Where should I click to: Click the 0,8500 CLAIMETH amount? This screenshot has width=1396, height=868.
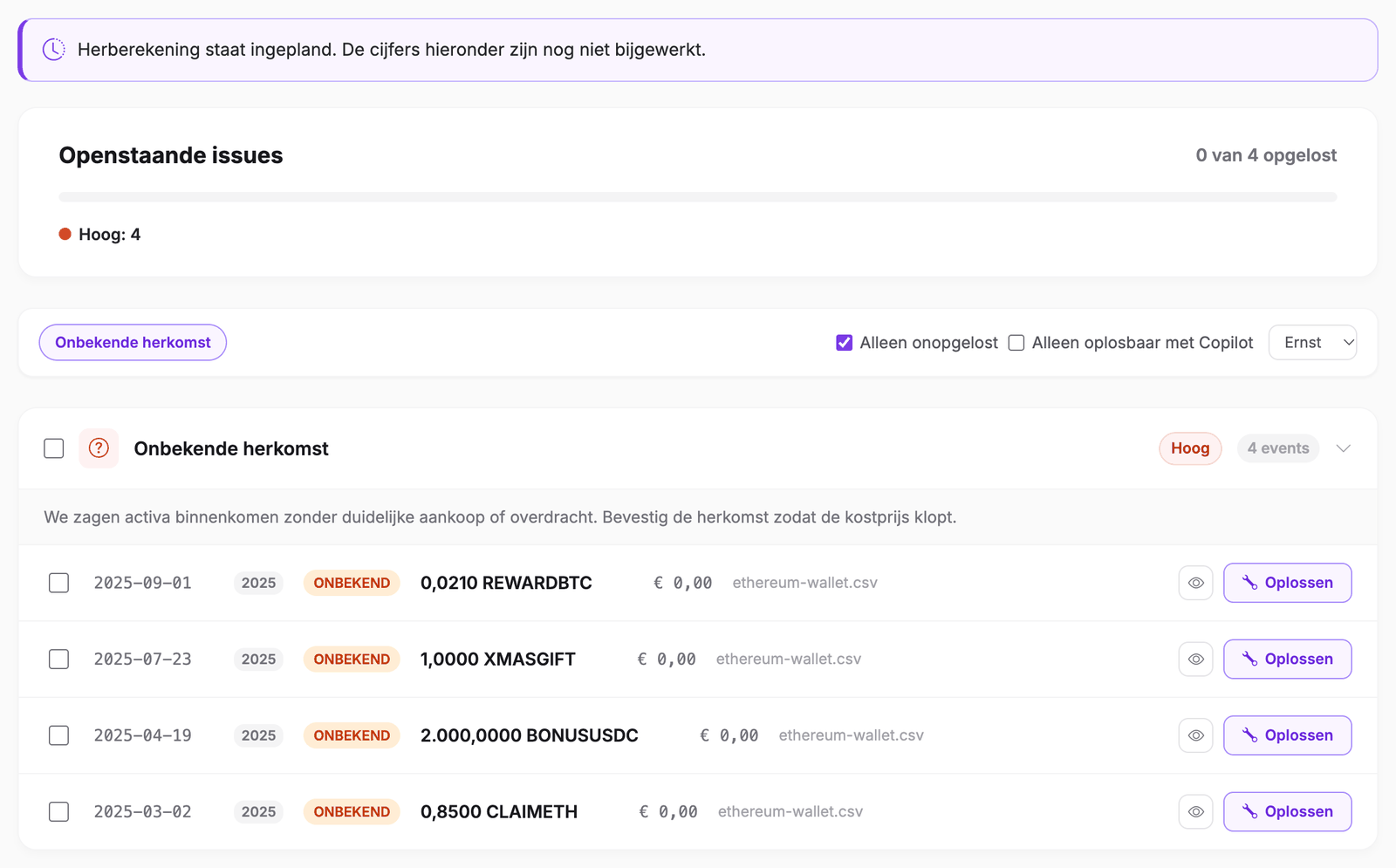(x=499, y=812)
